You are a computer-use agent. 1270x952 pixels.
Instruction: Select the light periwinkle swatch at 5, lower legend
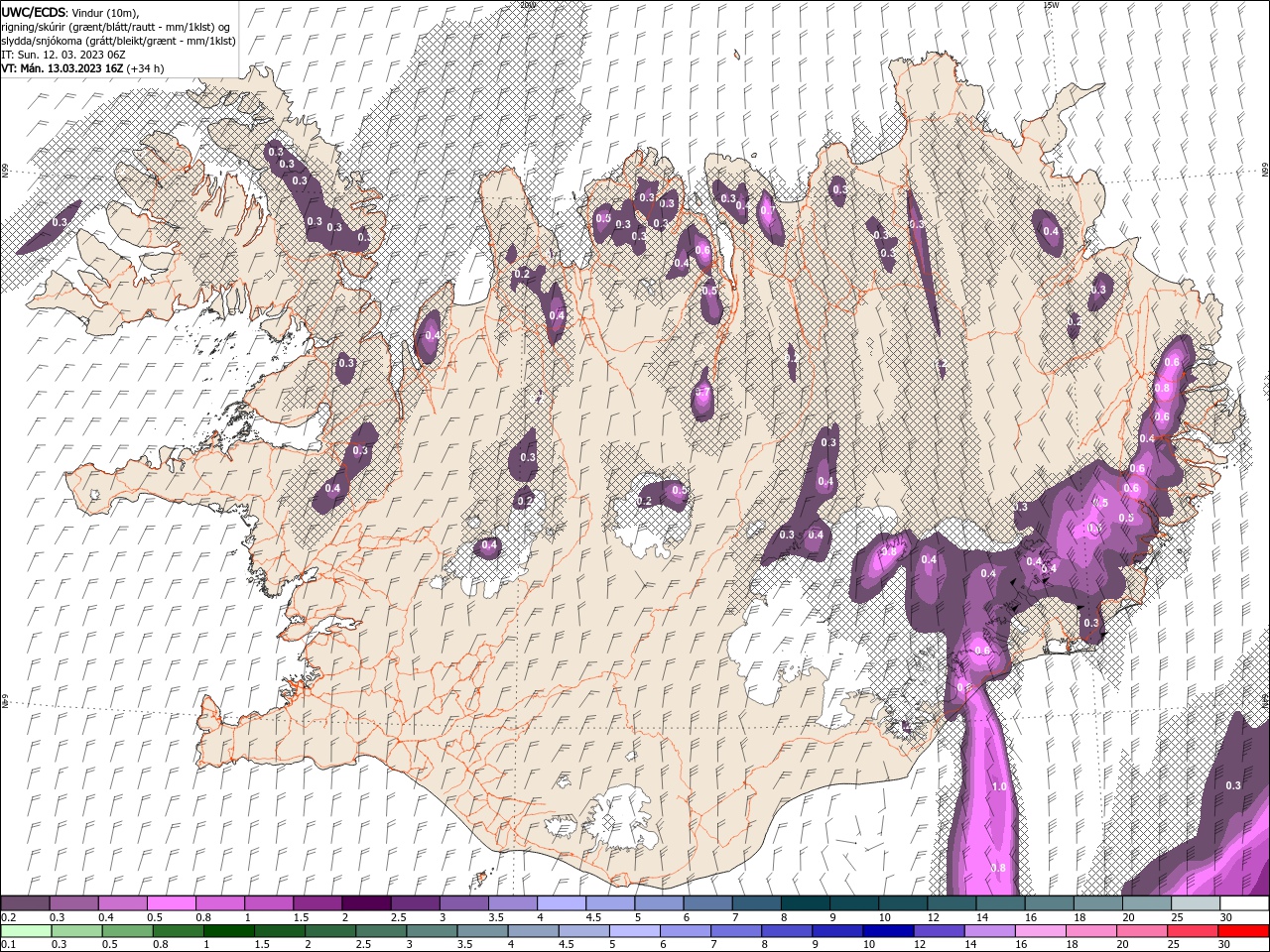(x=633, y=931)
